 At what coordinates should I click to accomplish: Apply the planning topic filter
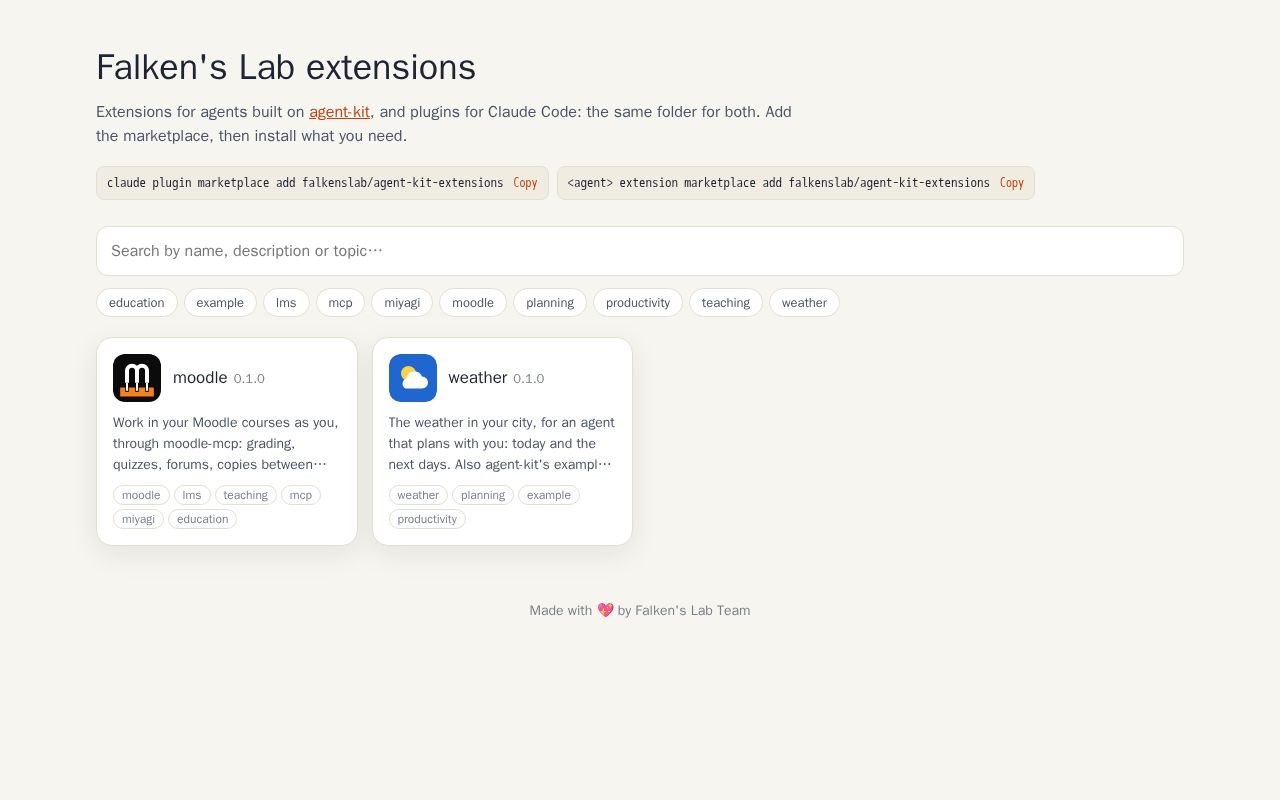550,303
